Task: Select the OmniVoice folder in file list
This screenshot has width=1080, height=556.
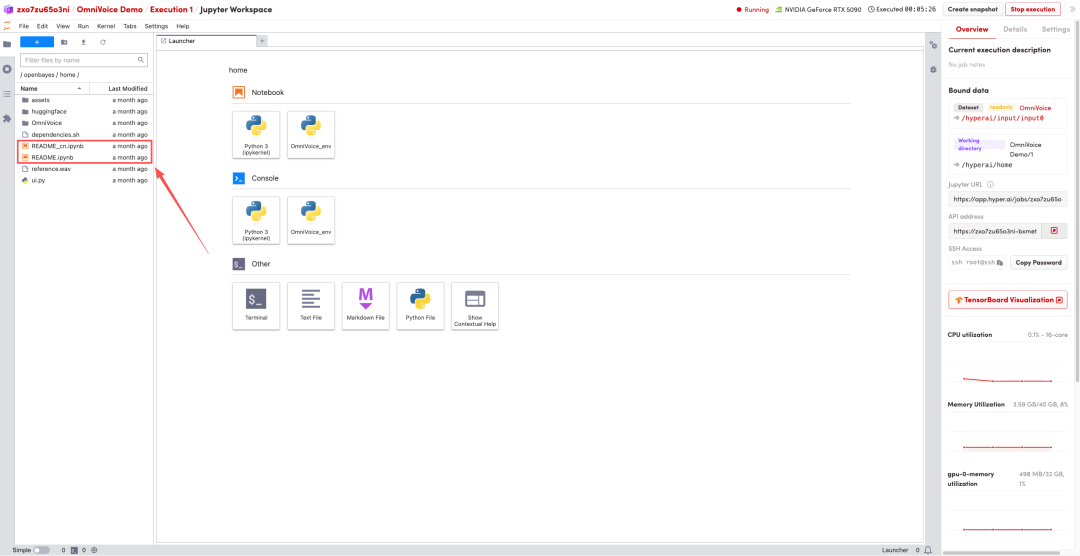Action: point(84,123)
